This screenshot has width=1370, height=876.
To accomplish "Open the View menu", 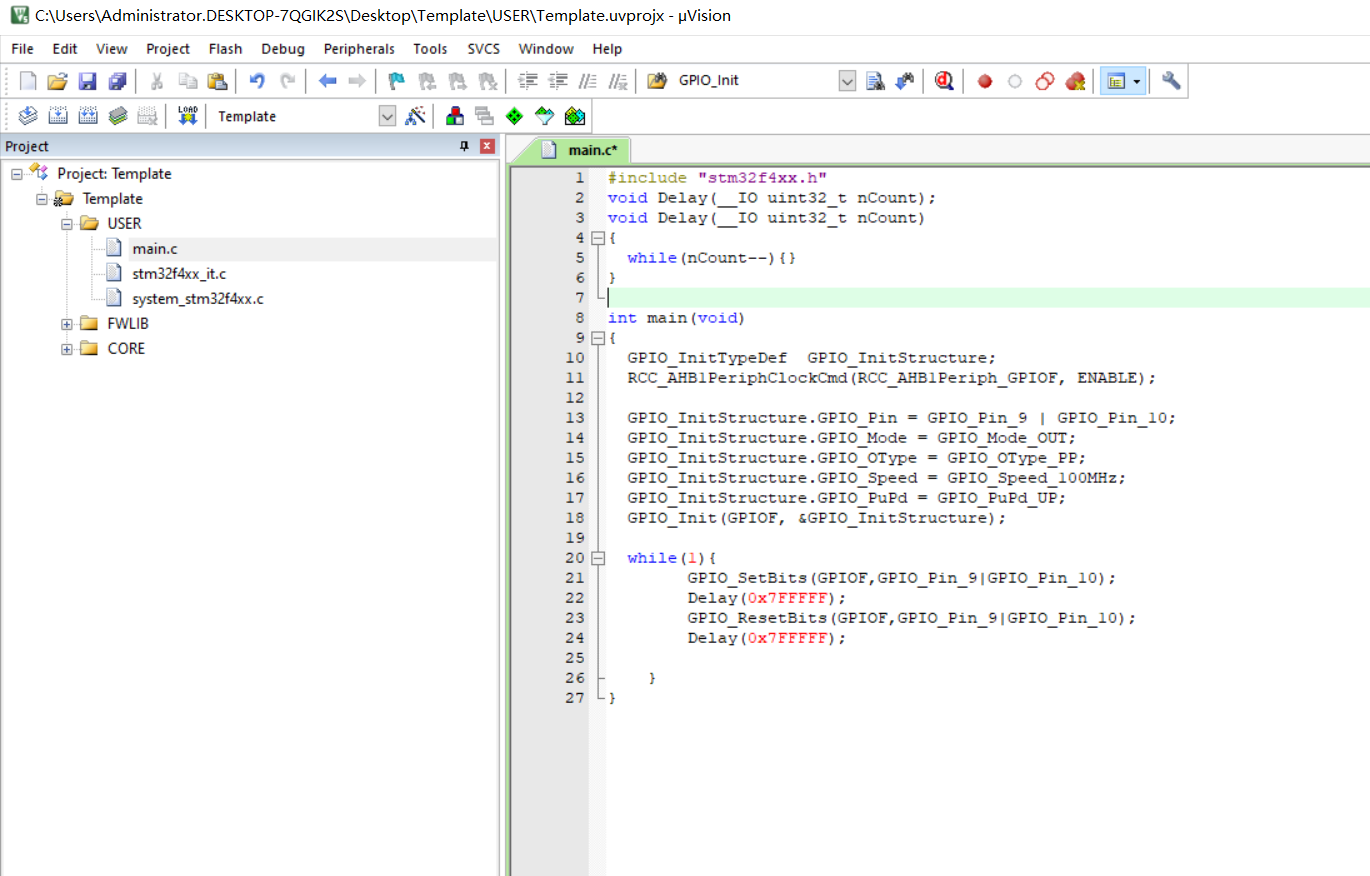I will [x=112, y=49].
